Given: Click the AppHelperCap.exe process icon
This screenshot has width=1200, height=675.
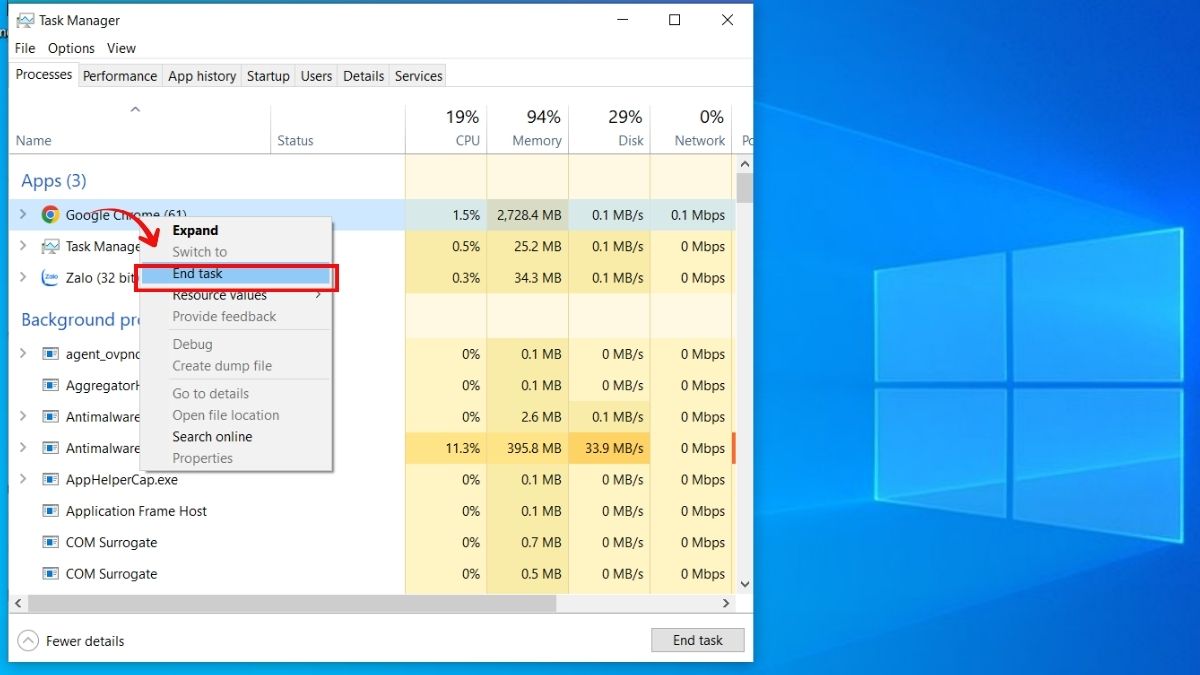Looking at the screenshot, I should [50, 480].
